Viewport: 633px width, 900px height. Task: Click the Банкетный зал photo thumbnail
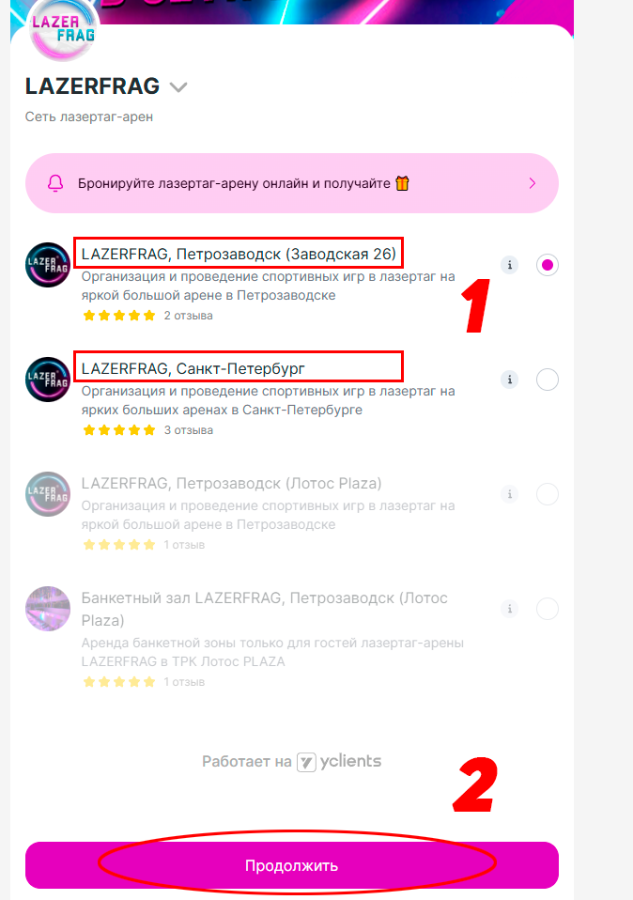48,608
